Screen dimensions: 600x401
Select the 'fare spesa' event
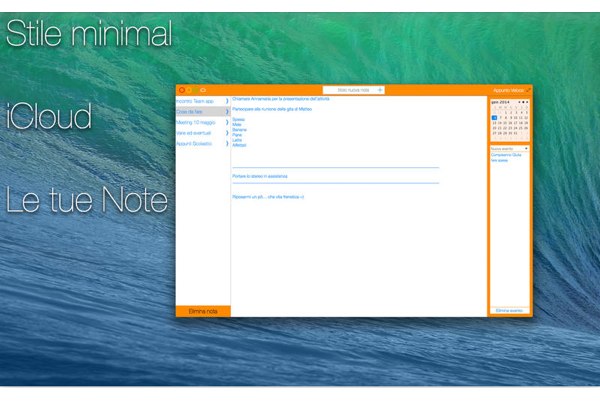point(499,160)
